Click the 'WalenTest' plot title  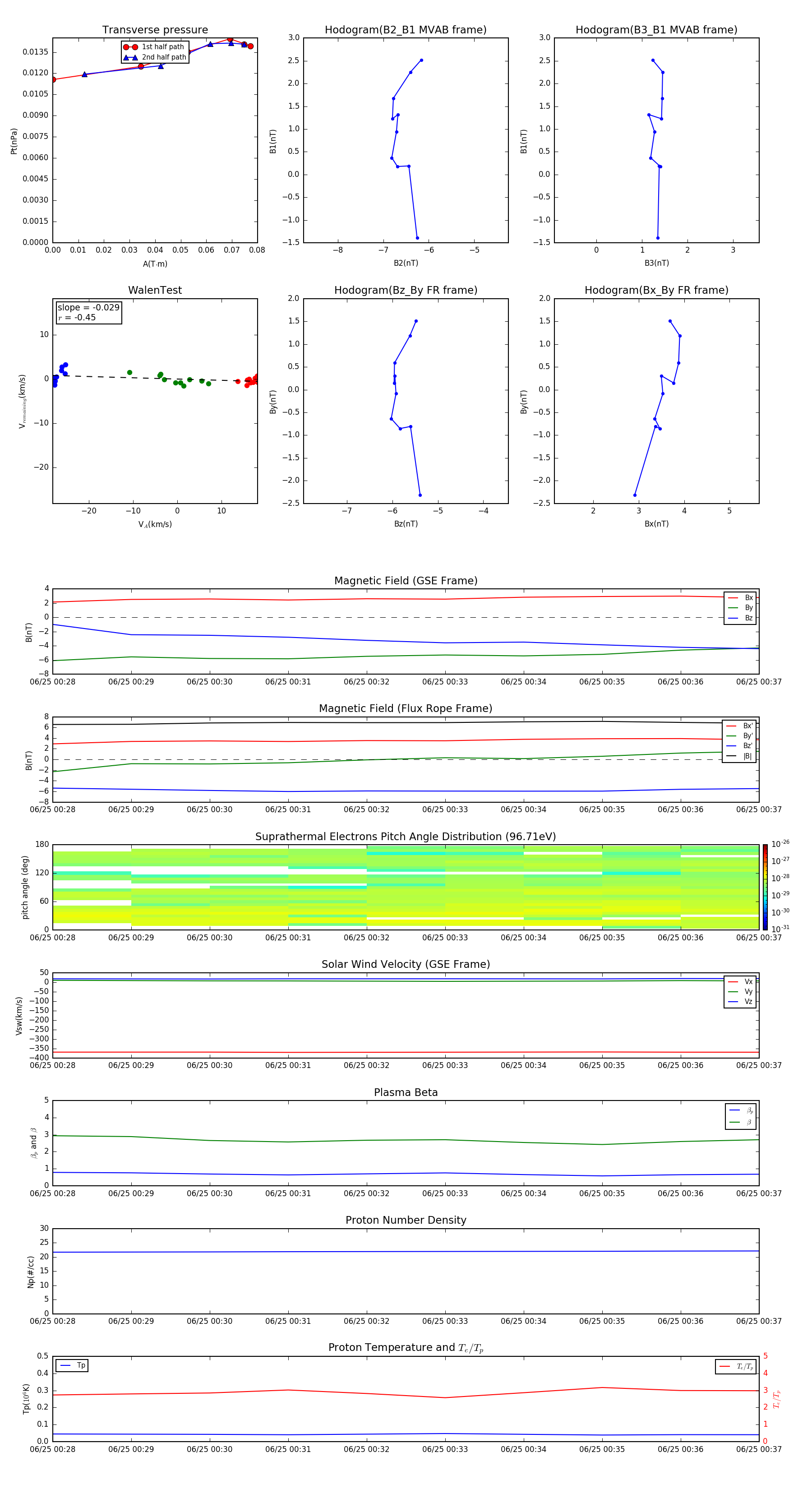155,290
